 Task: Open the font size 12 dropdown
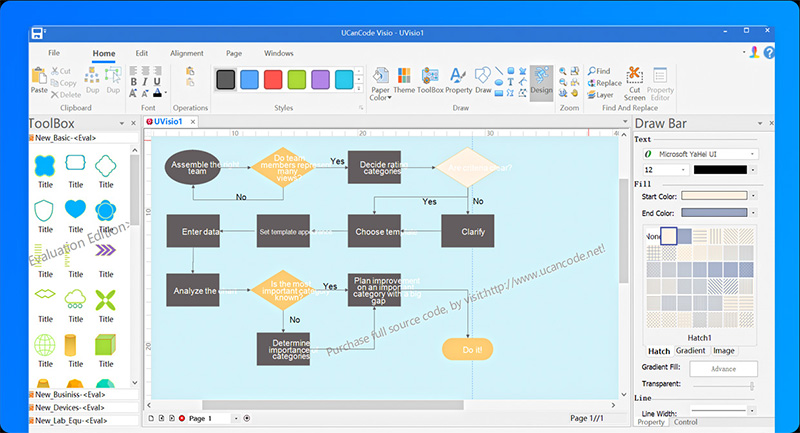coord(665,170)
